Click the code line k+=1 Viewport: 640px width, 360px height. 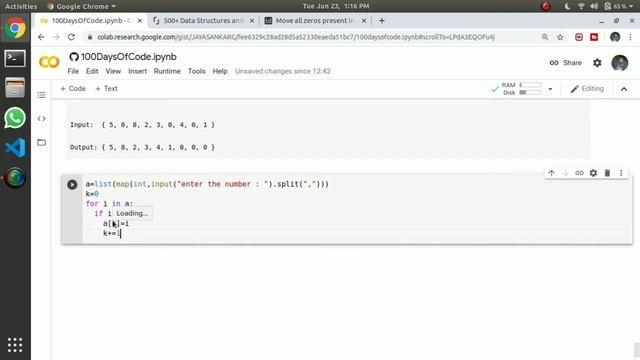112,233
